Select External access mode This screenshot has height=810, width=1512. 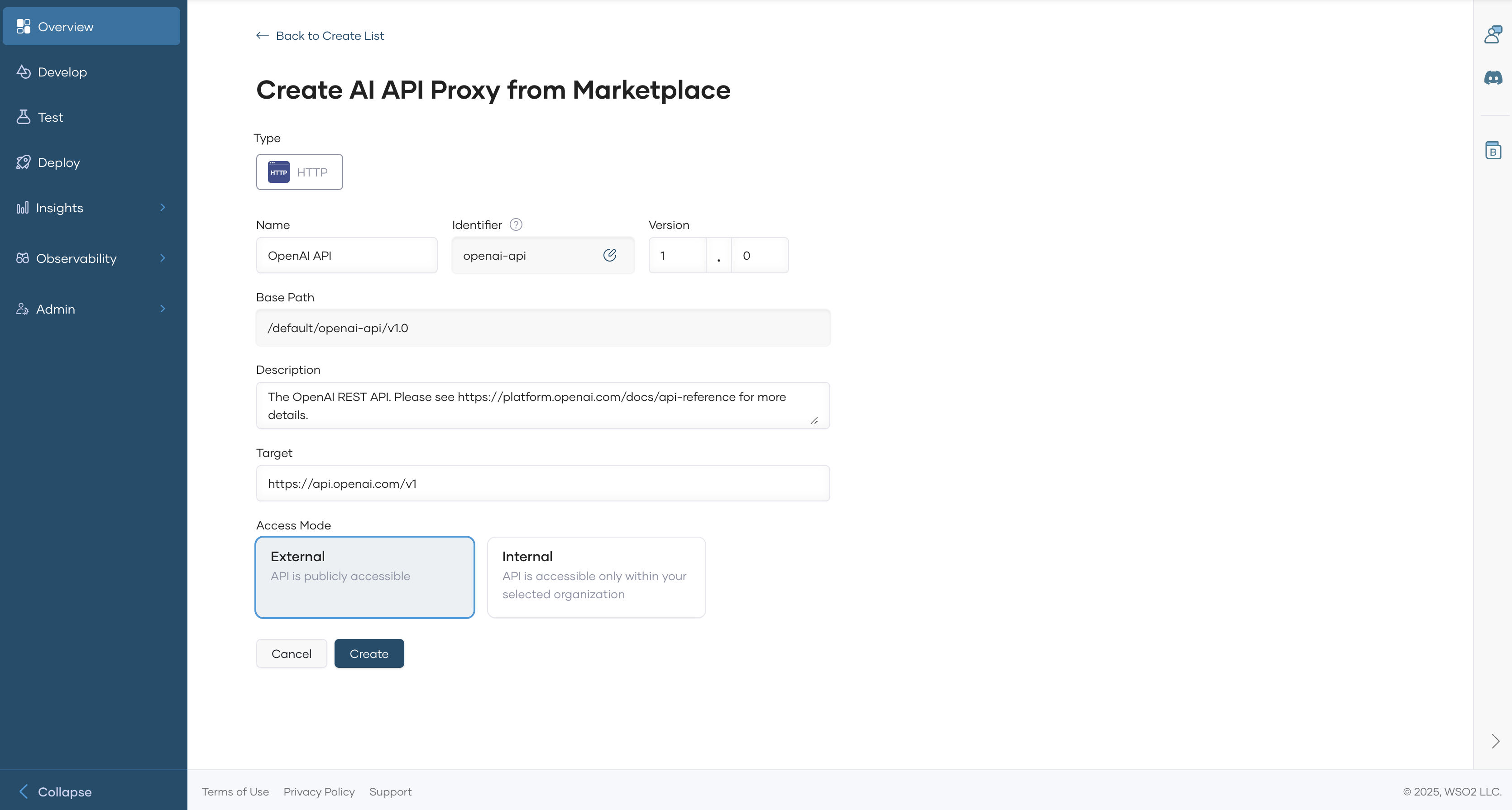(364, 577)
